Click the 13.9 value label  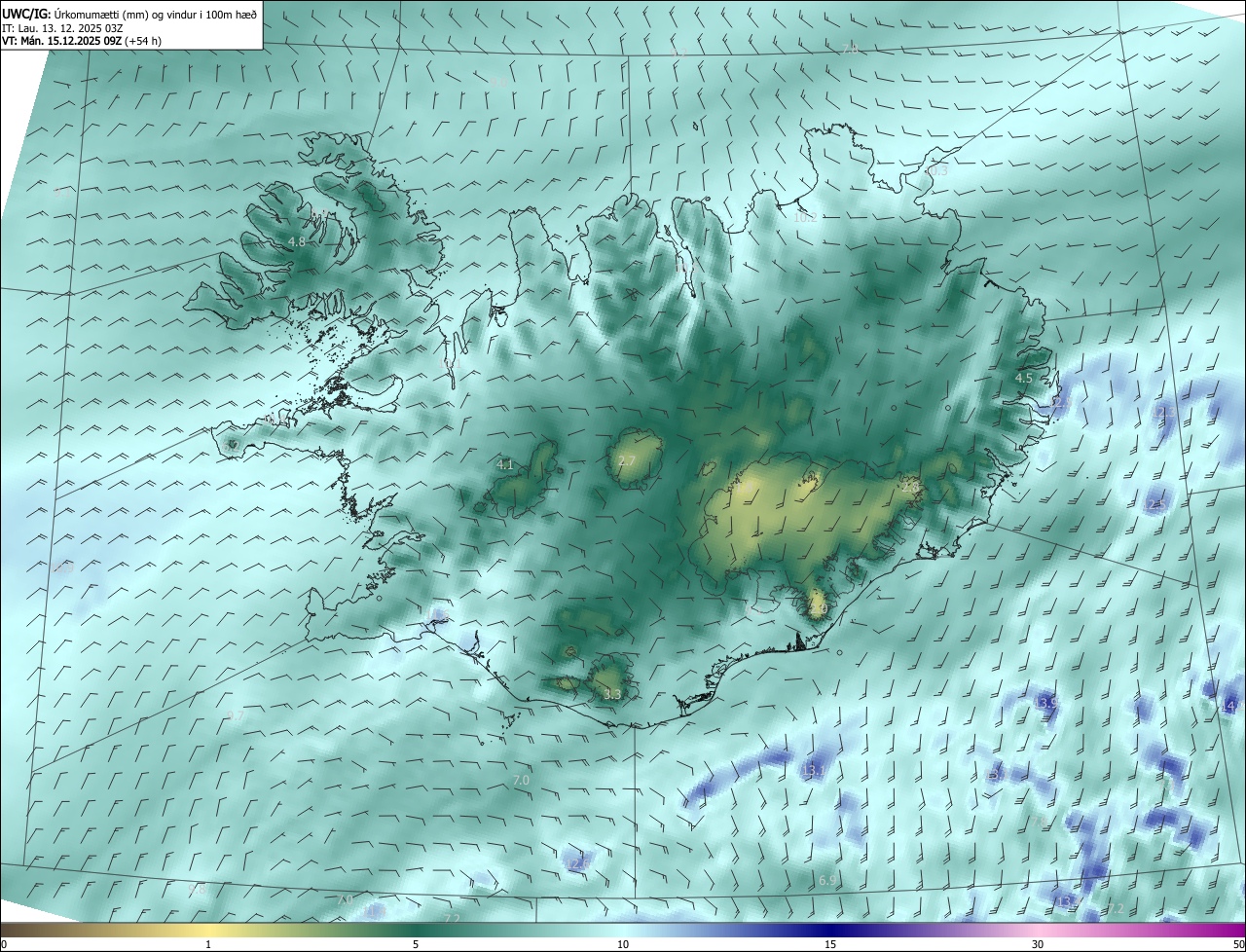pos(1046,702)
